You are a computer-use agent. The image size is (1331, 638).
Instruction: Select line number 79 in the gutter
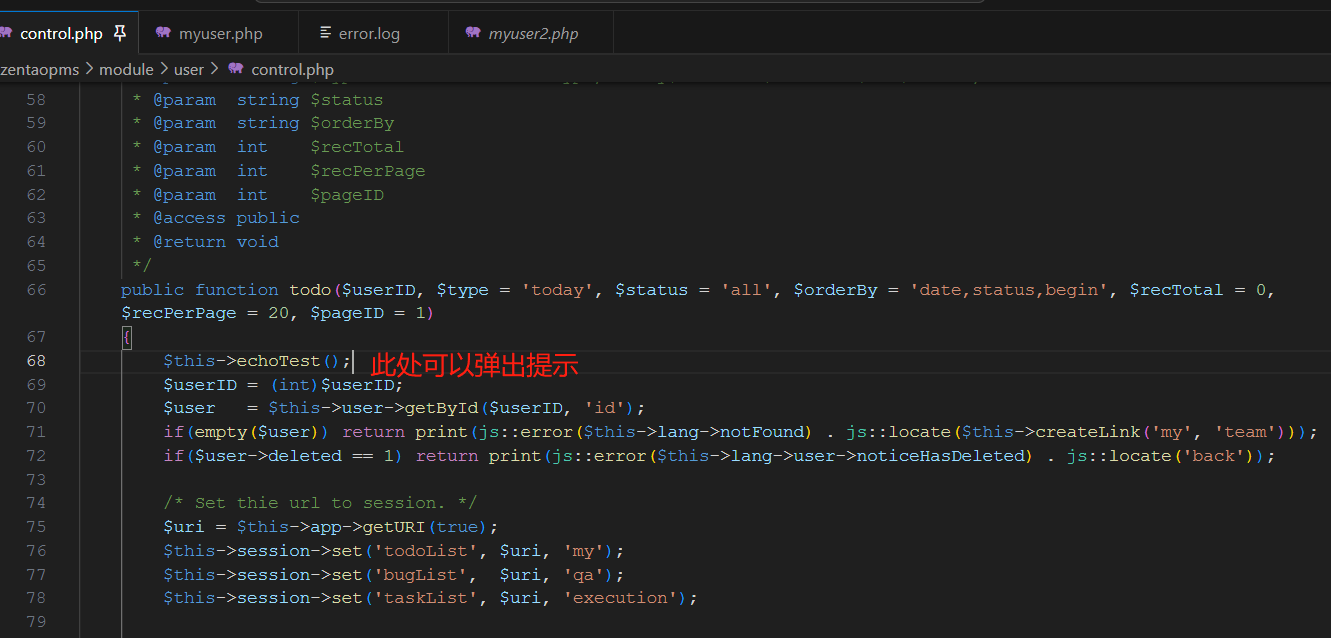point(36,622)
